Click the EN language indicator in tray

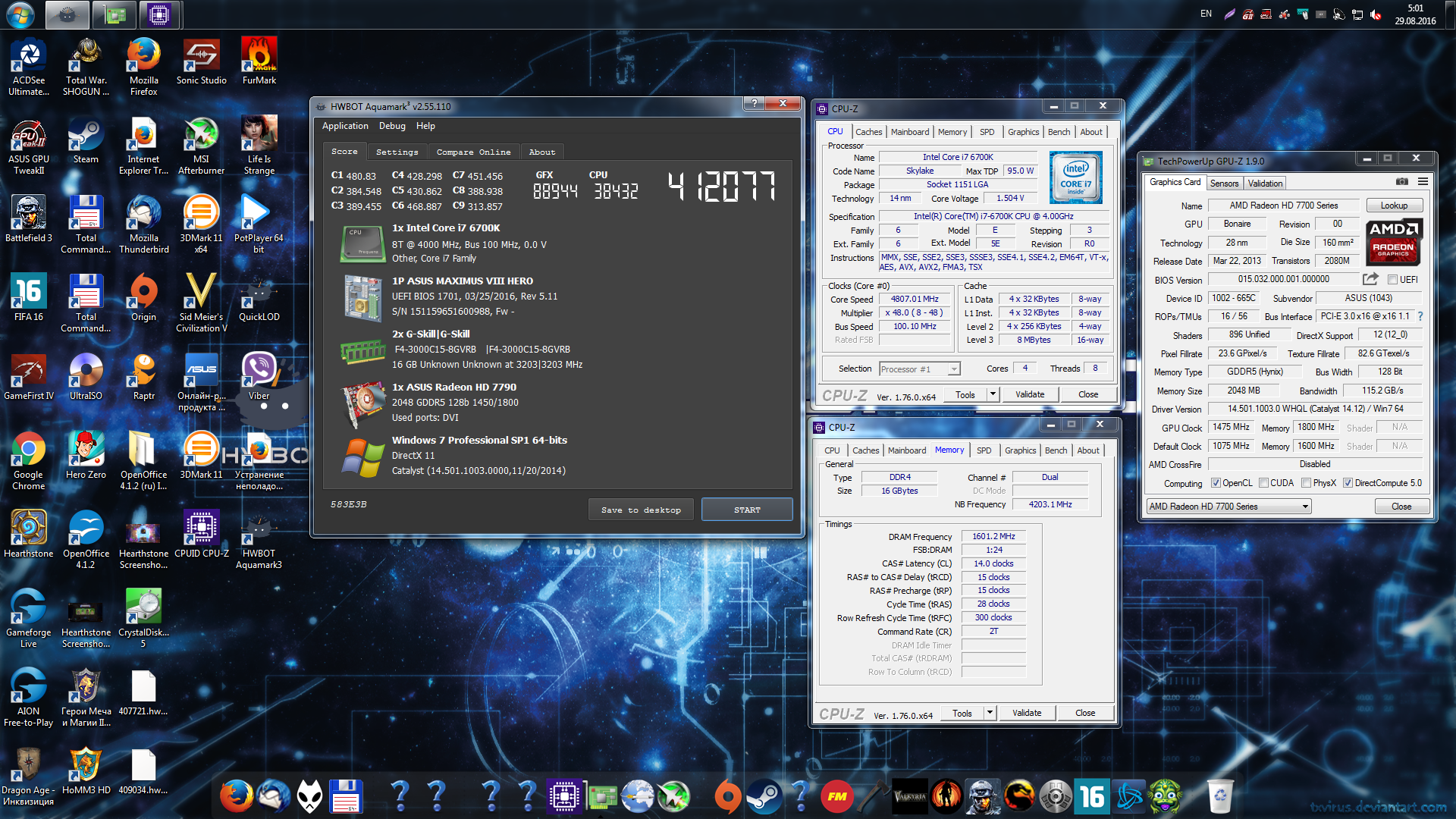click(1206, 14)
